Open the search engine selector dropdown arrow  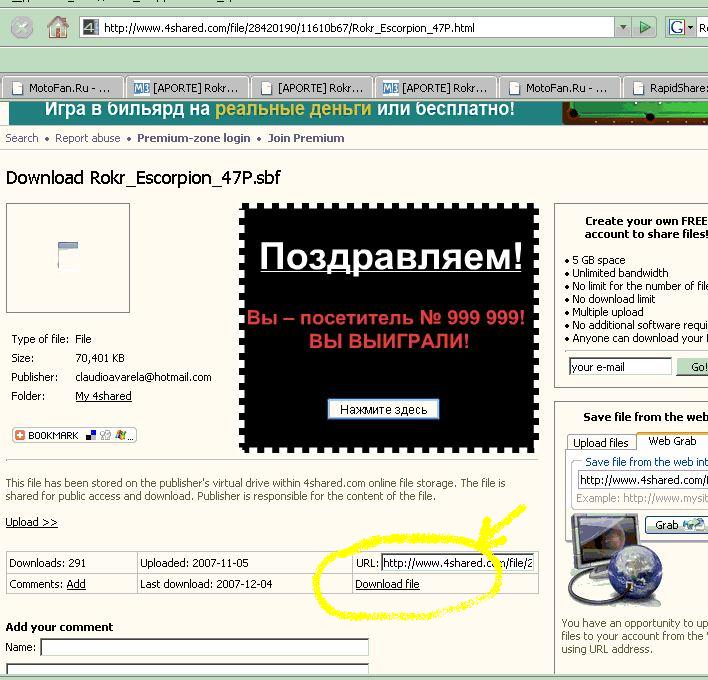coord(690,28)
